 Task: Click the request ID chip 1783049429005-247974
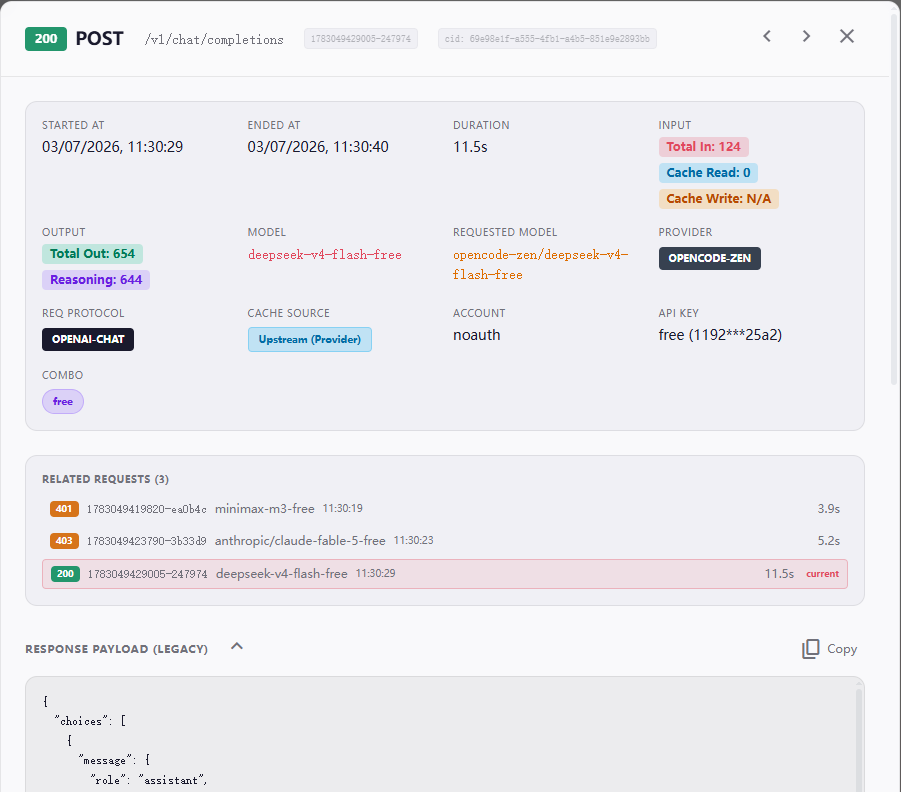point(361,39)
